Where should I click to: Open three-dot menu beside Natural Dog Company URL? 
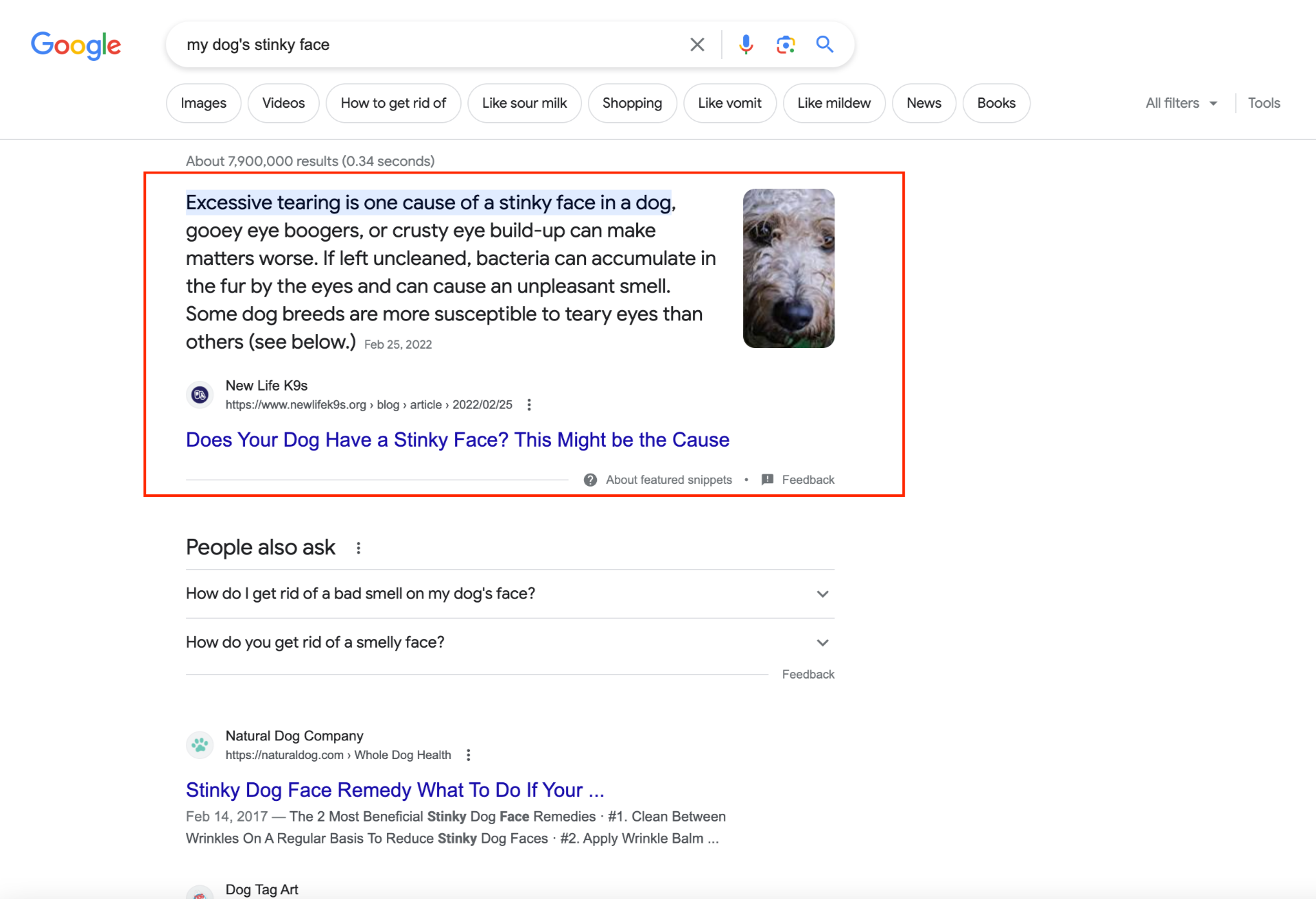pyautogui.click(x=469, y=755)
